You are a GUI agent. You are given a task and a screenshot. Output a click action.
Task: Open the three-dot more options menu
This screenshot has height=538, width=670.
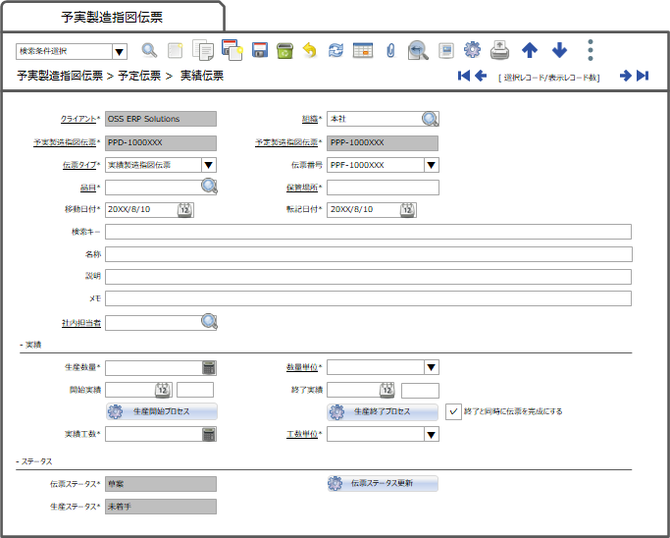coord(590,50)
